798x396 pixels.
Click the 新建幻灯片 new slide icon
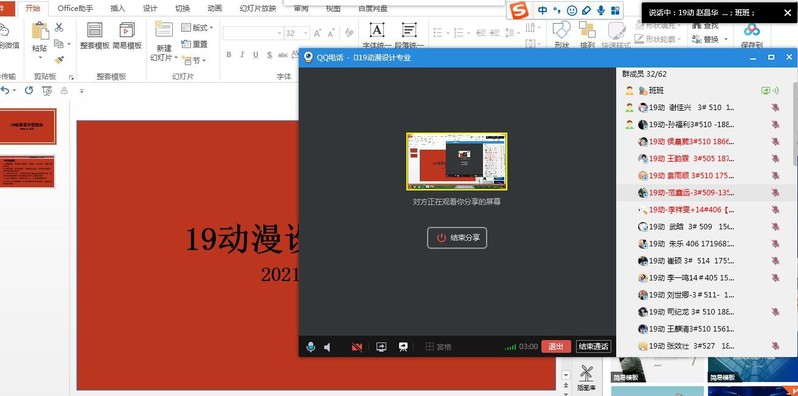click(x=164, y=30)
